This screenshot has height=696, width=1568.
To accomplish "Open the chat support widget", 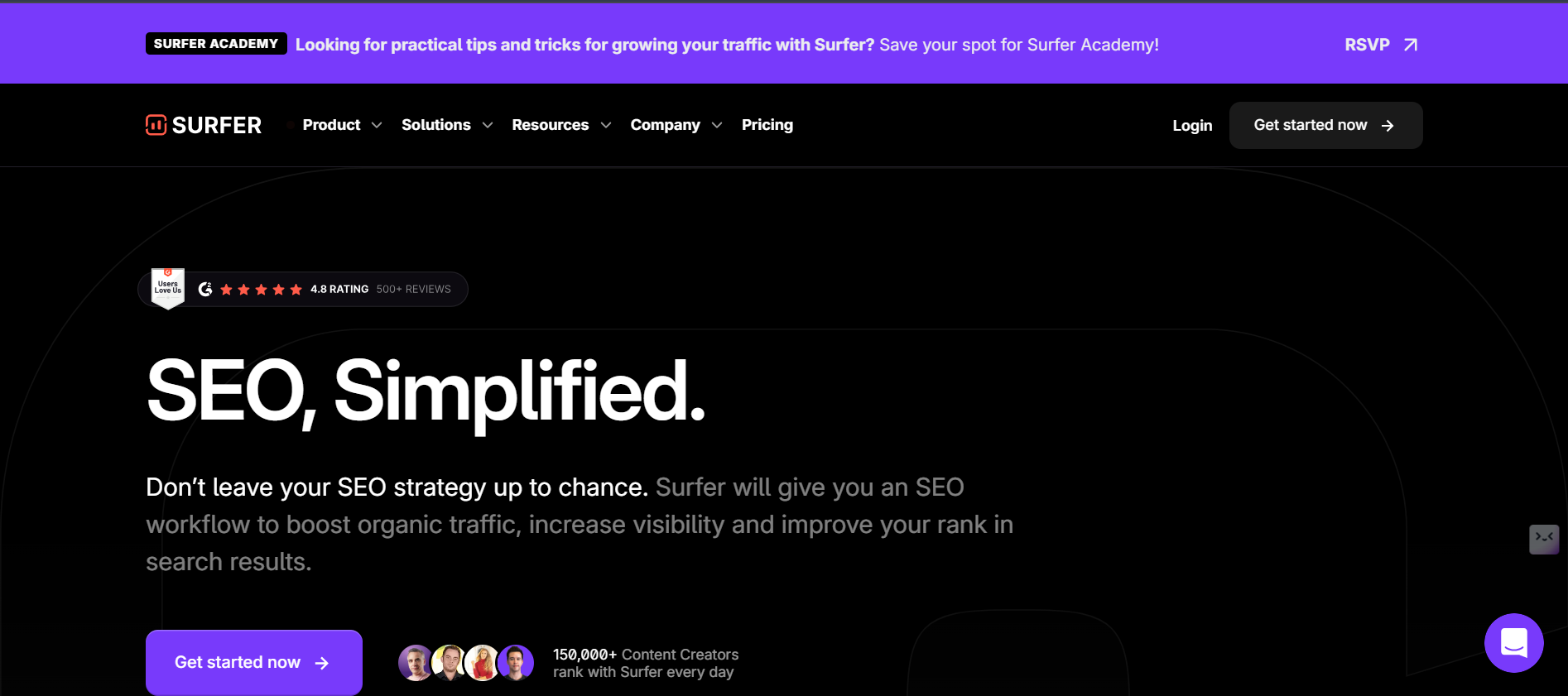I will (1513, 643).
